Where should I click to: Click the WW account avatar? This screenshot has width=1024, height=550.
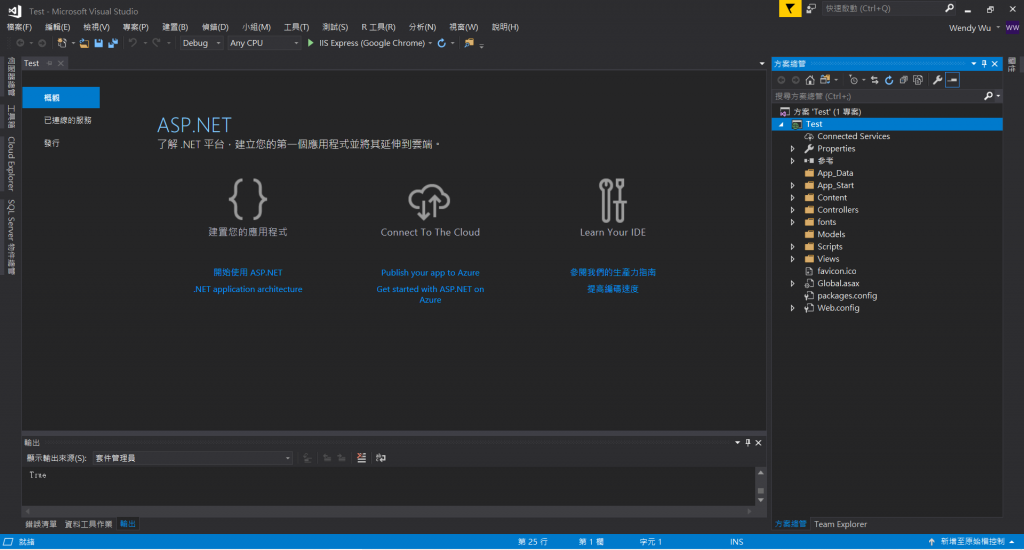tap(1012, 27)
